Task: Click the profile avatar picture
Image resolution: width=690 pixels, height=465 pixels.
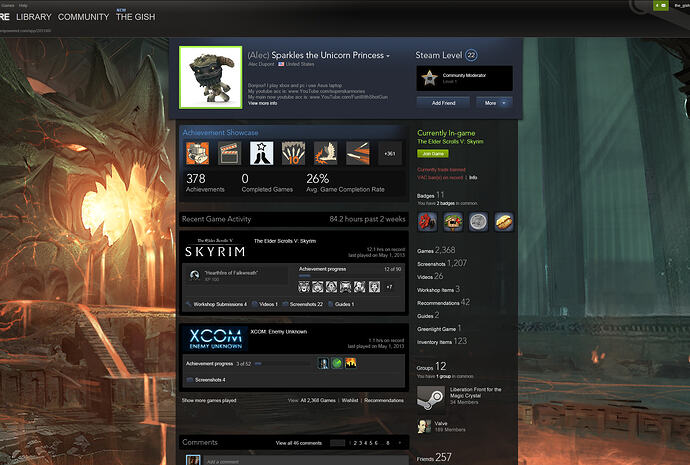Action: point(210,77)
